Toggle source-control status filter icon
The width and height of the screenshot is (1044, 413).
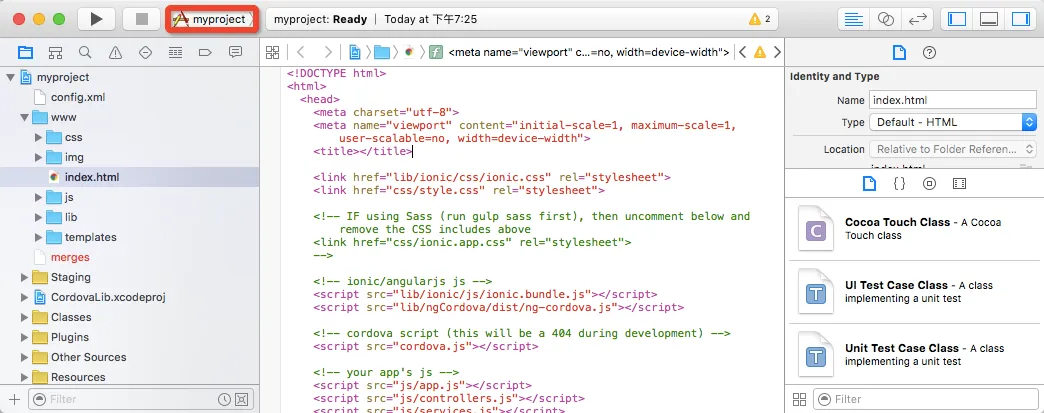point(242,399)
